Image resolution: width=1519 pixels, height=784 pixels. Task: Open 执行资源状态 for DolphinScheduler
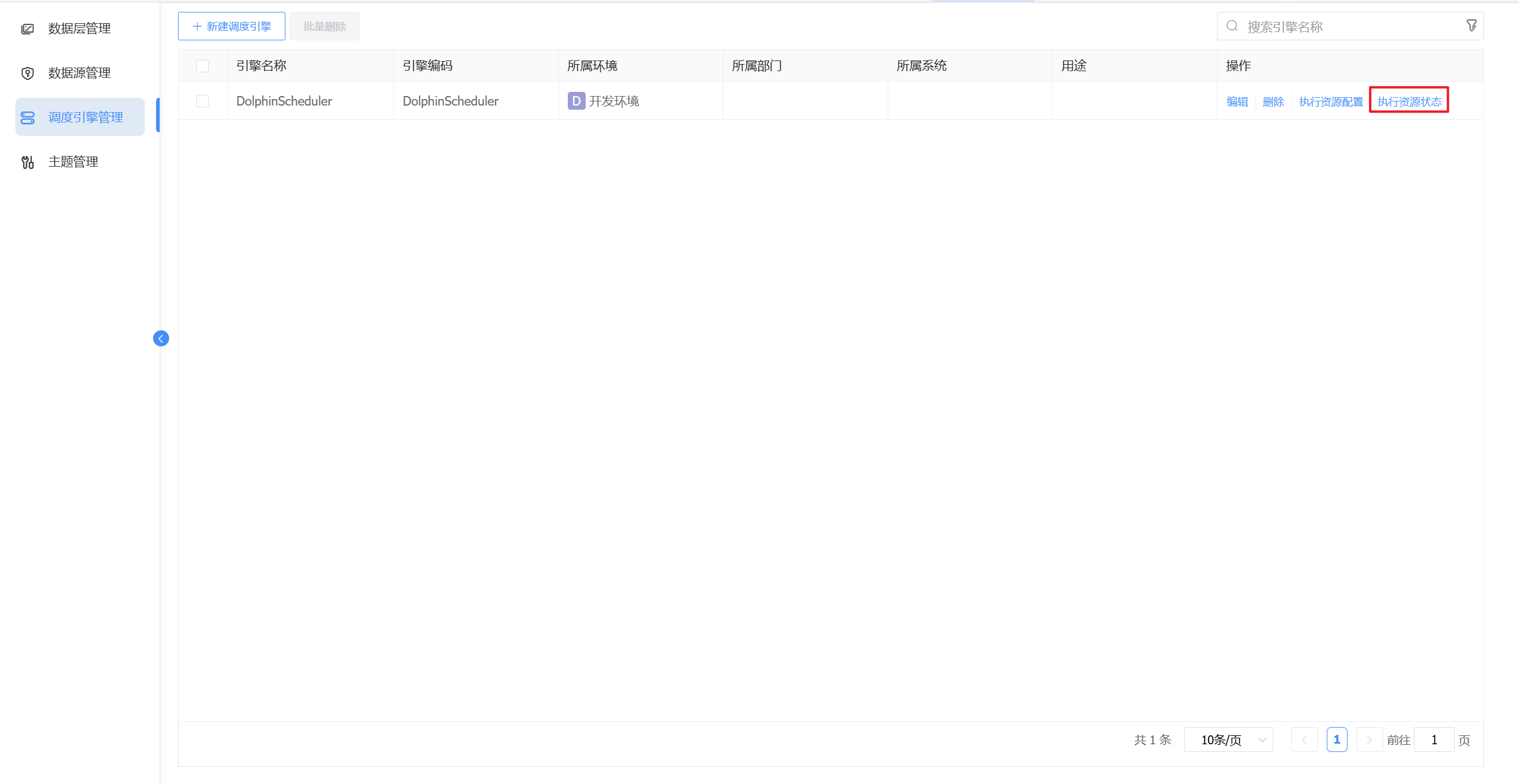coord(1409,101)
